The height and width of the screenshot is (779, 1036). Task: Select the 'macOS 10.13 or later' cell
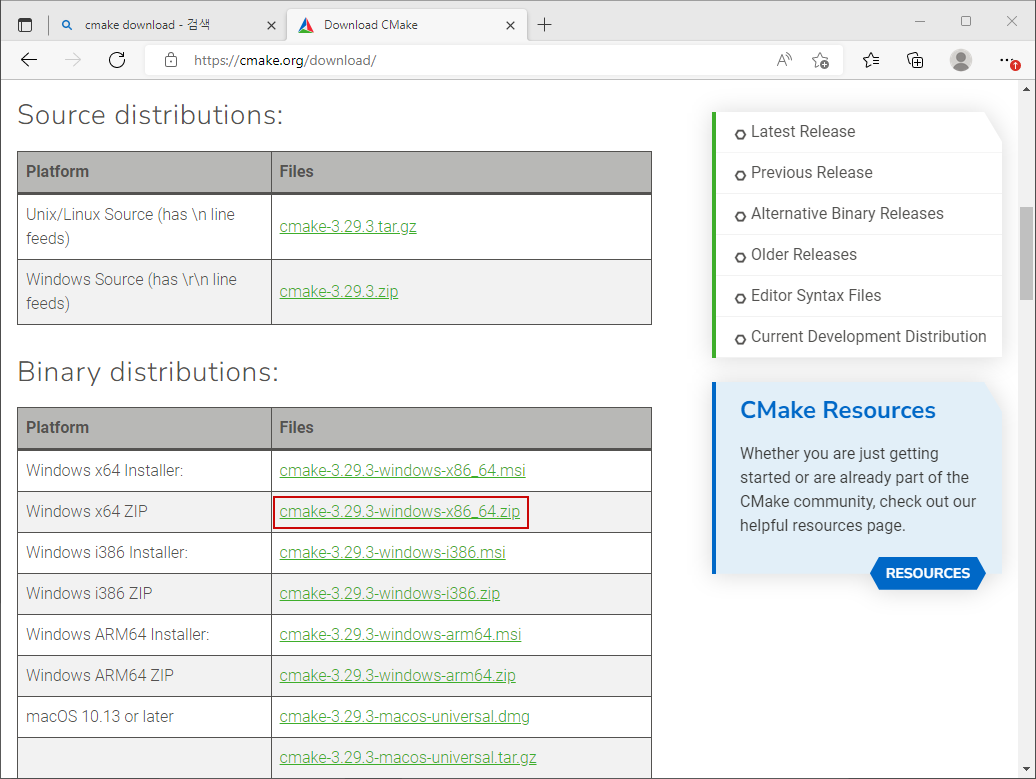(144, 716)
